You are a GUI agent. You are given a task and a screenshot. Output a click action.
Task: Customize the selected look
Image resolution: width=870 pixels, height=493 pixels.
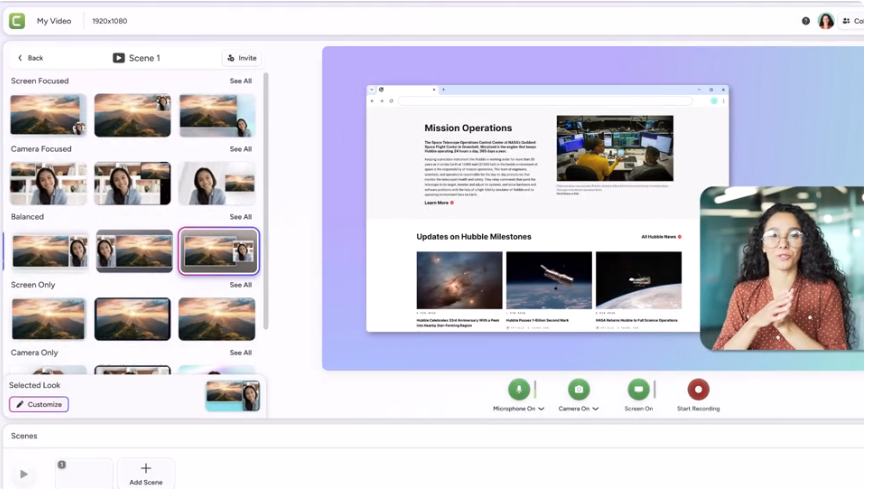[x=39, y=405]
